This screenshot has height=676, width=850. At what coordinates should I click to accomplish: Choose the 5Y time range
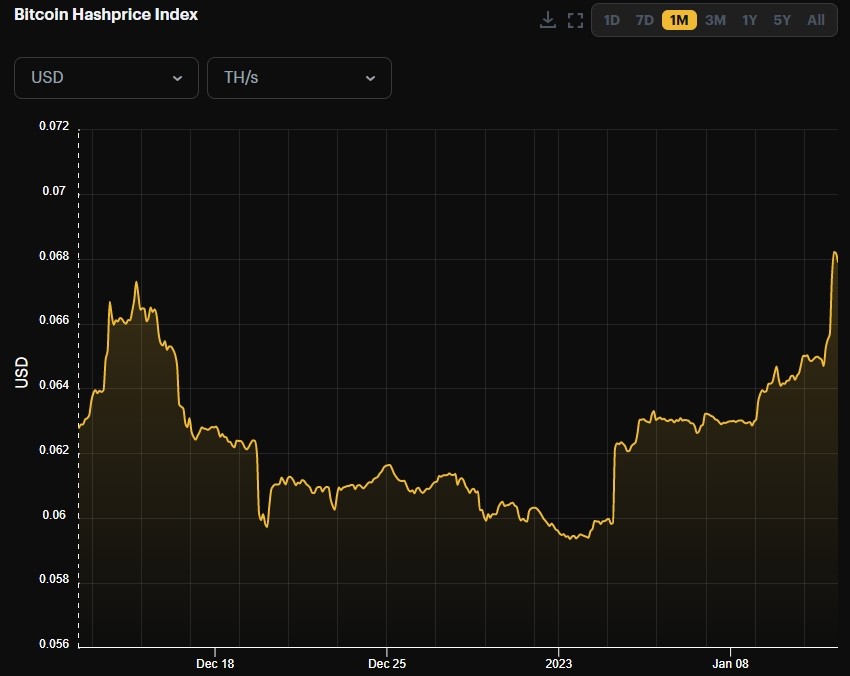pos(782,20)
